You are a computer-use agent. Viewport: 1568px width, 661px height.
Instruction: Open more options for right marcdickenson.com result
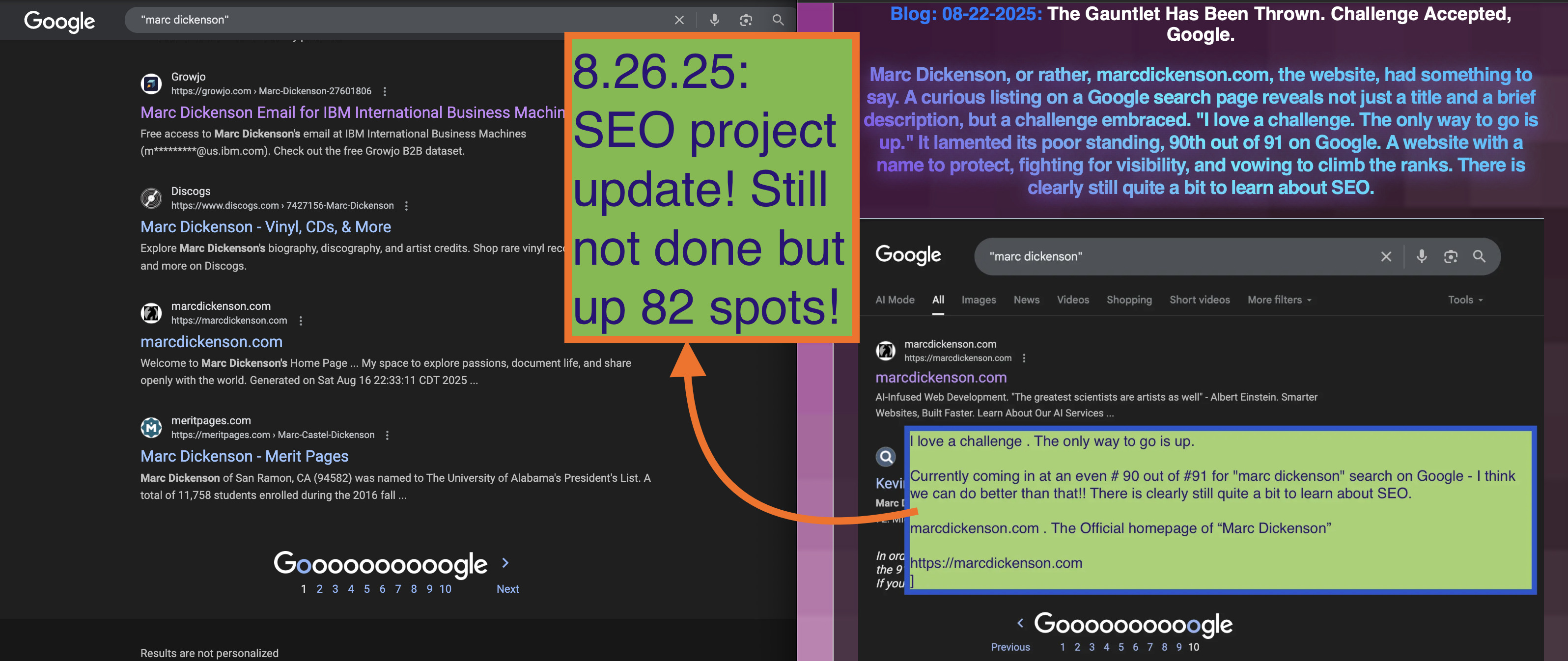(1024, 358)
